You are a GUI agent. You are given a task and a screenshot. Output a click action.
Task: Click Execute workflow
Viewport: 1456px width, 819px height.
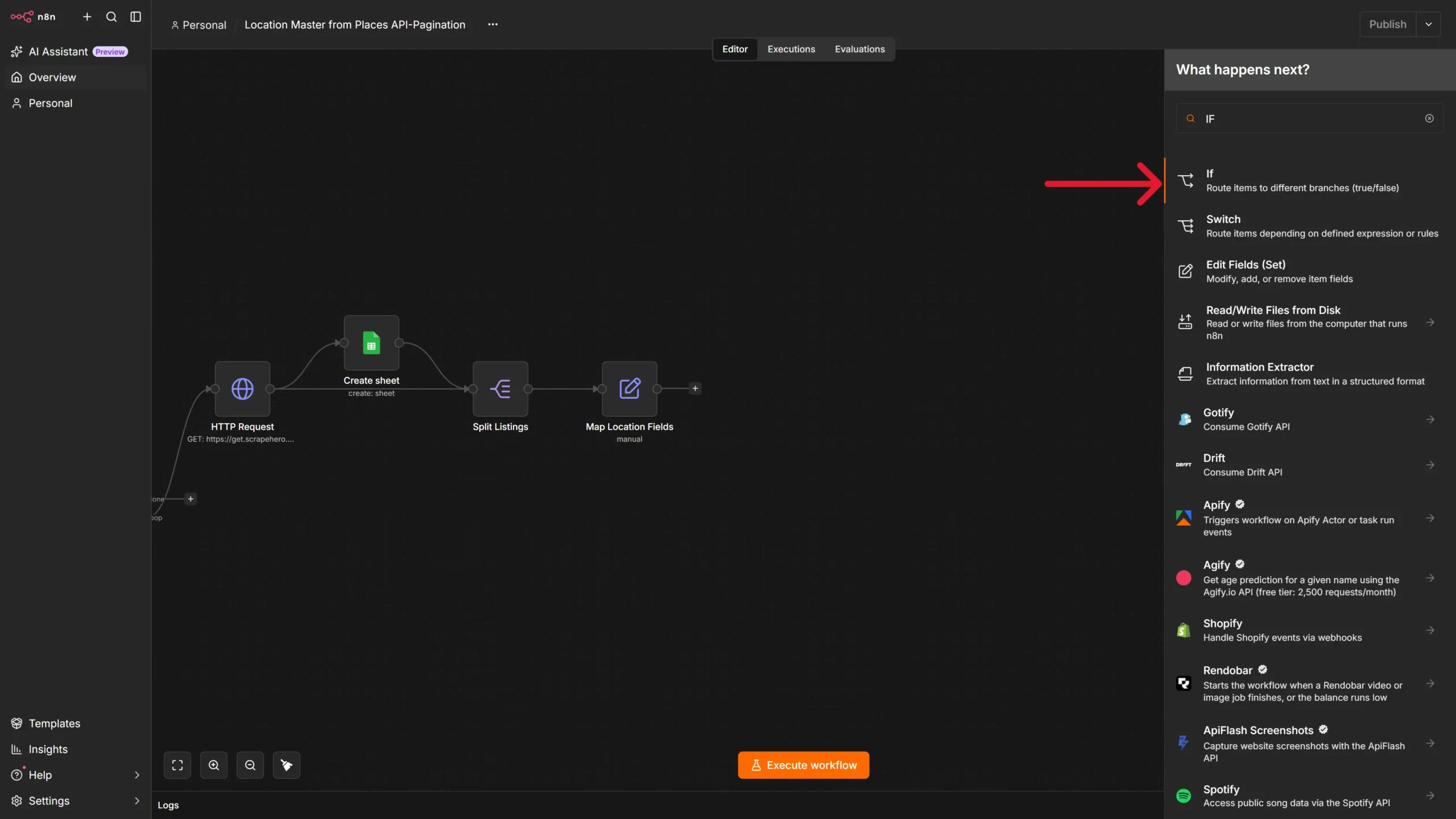pos(803,765)
